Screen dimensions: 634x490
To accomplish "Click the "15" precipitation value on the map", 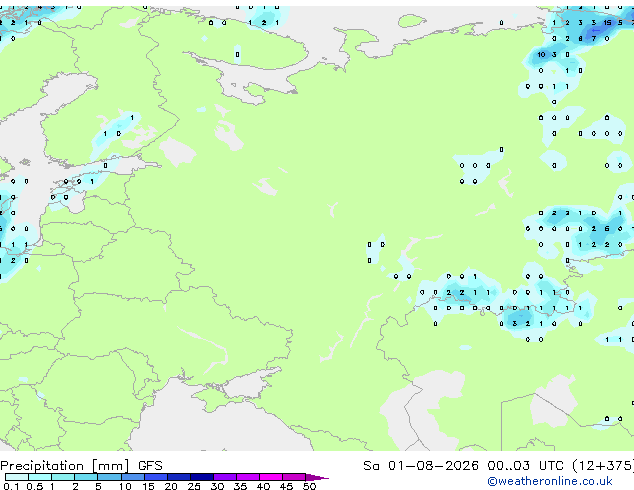I will click(x=607, y=23).
